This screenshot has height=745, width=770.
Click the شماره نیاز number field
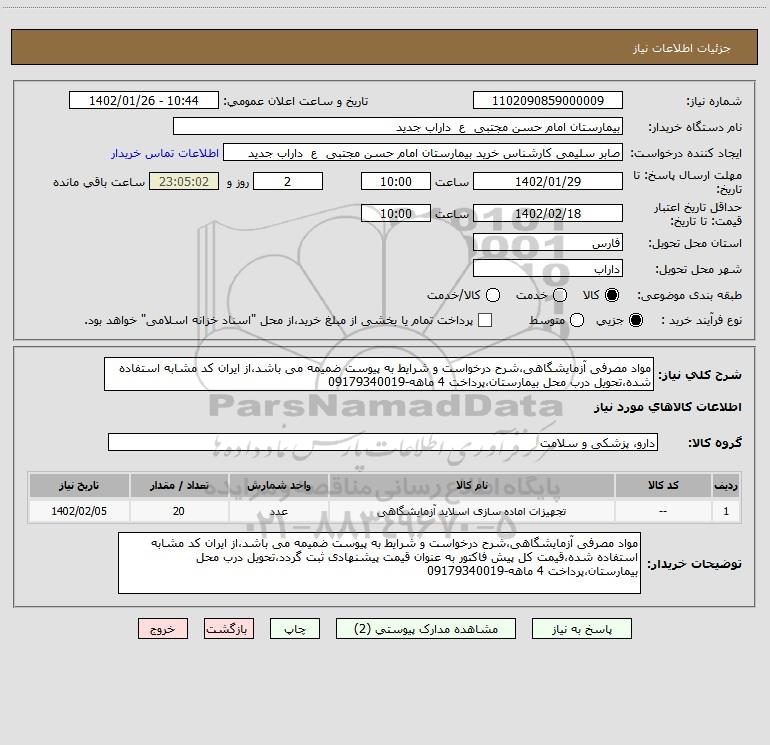pyautogui.click(x=548, y=100)
